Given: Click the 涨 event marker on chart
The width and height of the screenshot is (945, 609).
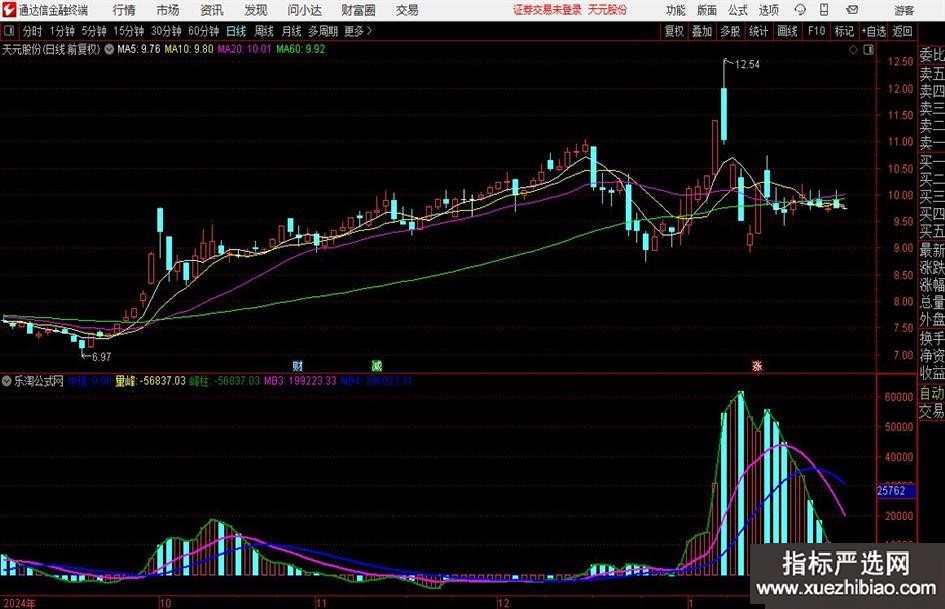Looking at the screenshot, I should coord(757,365).
